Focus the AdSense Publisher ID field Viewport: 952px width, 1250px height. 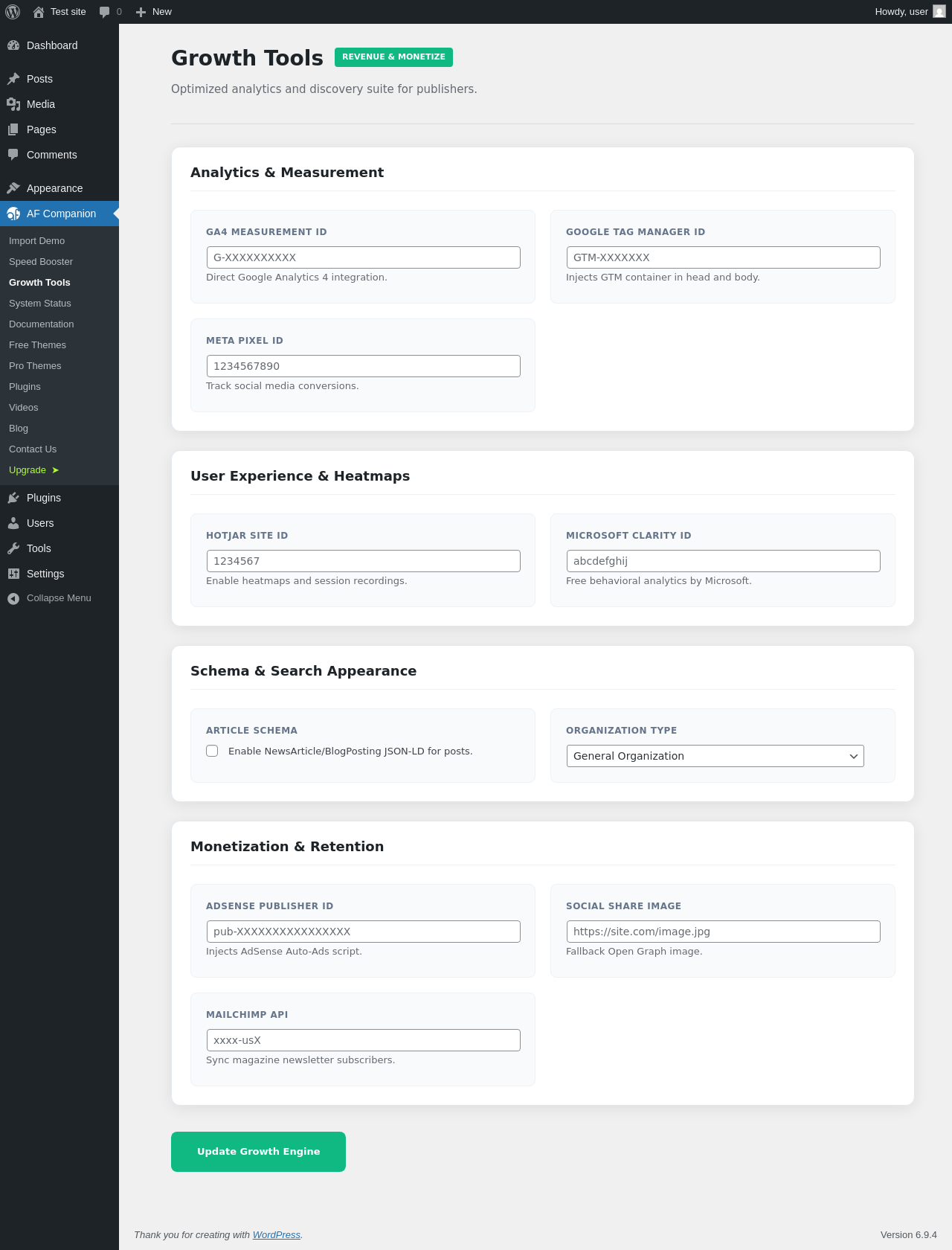click(x=364, y=932)
